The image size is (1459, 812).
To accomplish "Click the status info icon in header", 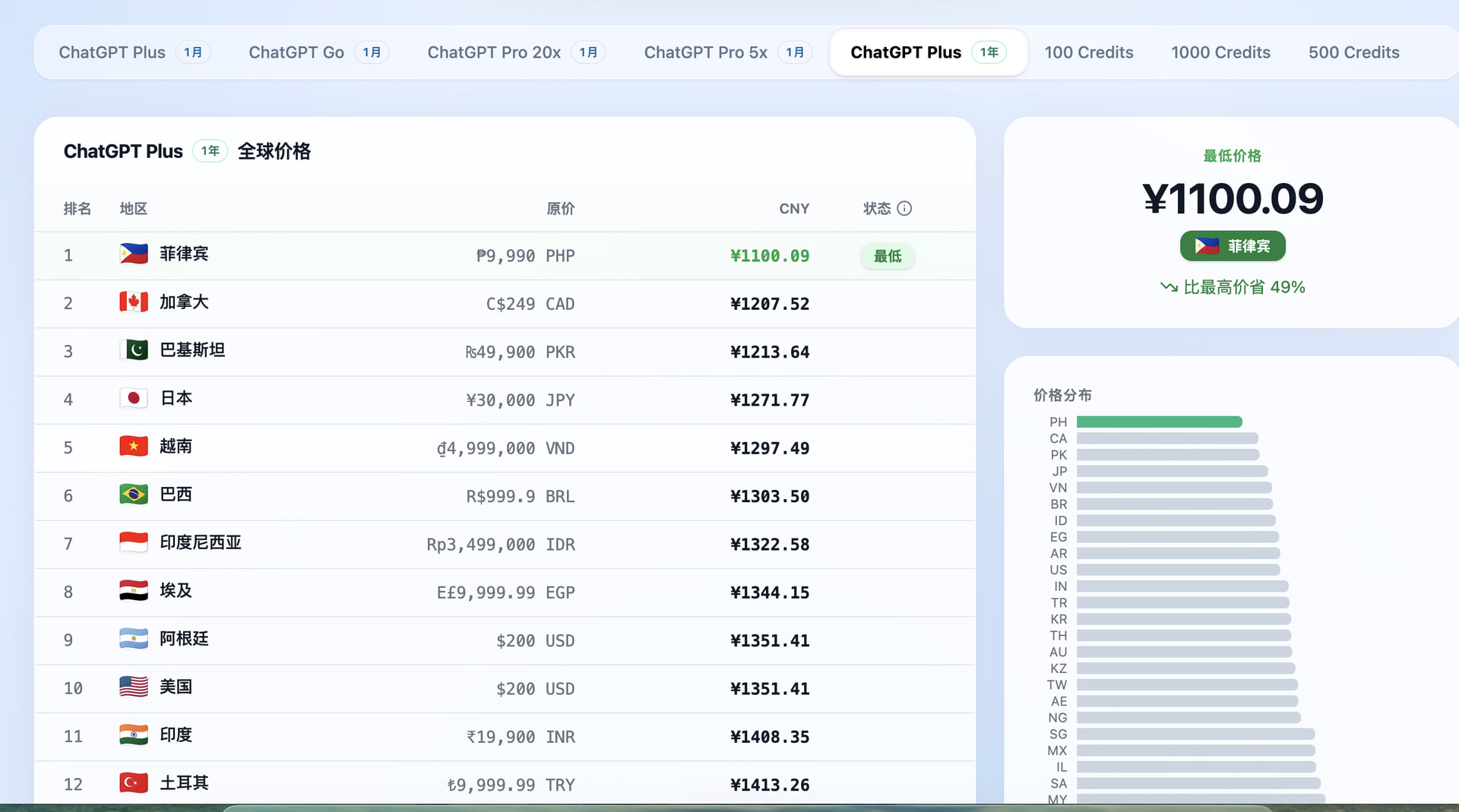I will tap(904, 208).
